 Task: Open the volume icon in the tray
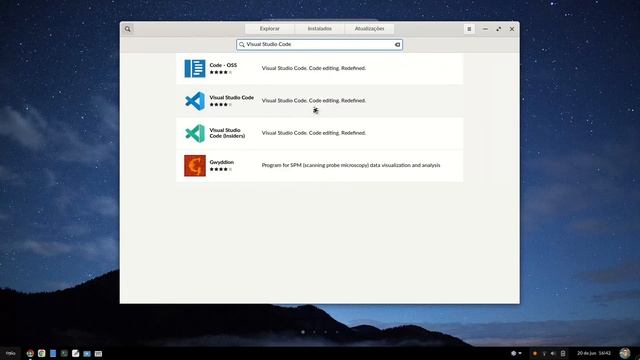[x=553, y=353]
